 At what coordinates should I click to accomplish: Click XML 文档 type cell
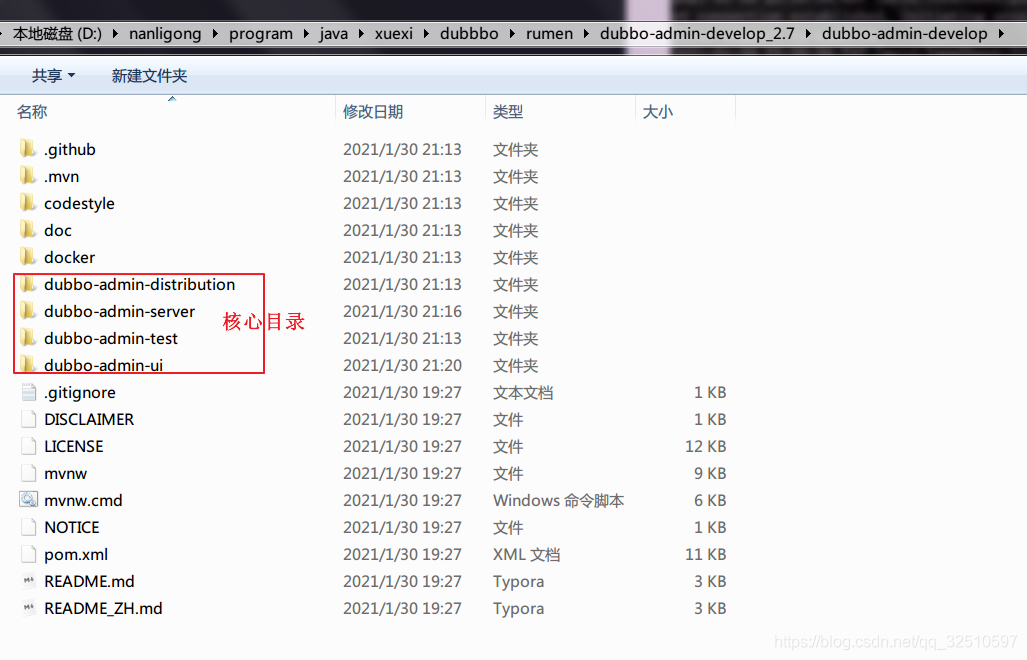[x=526, y=555]
